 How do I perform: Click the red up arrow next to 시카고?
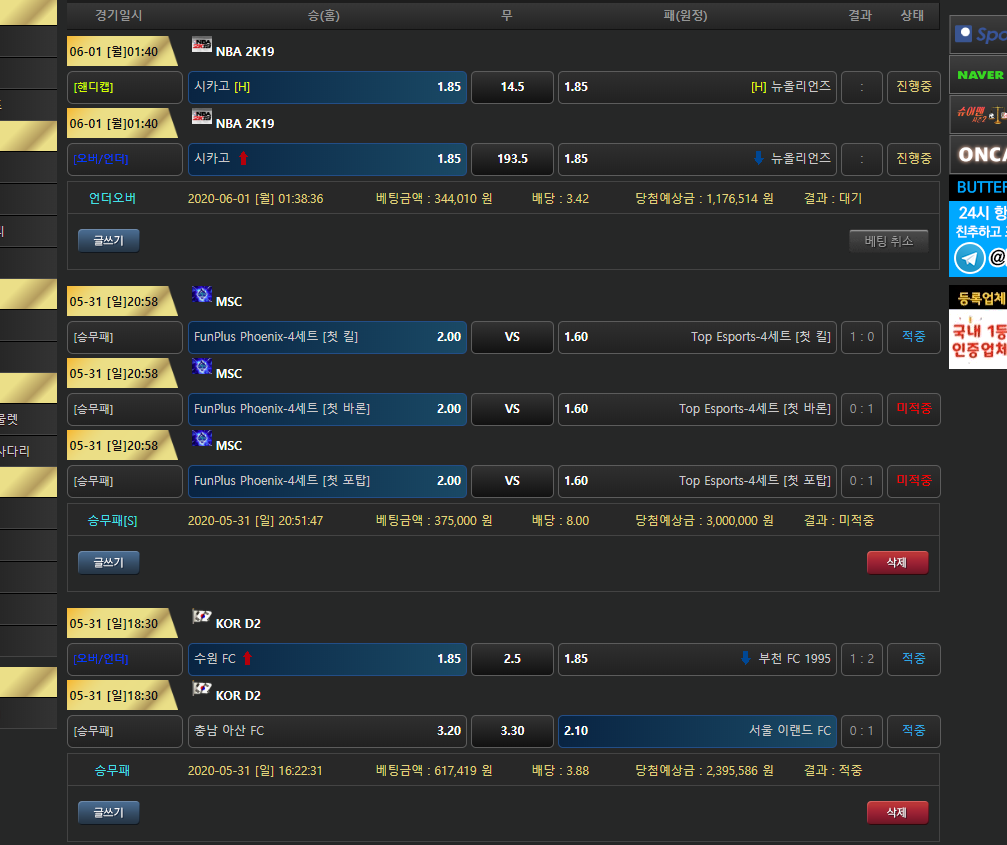pyautogui.click(x=242, y=158)
